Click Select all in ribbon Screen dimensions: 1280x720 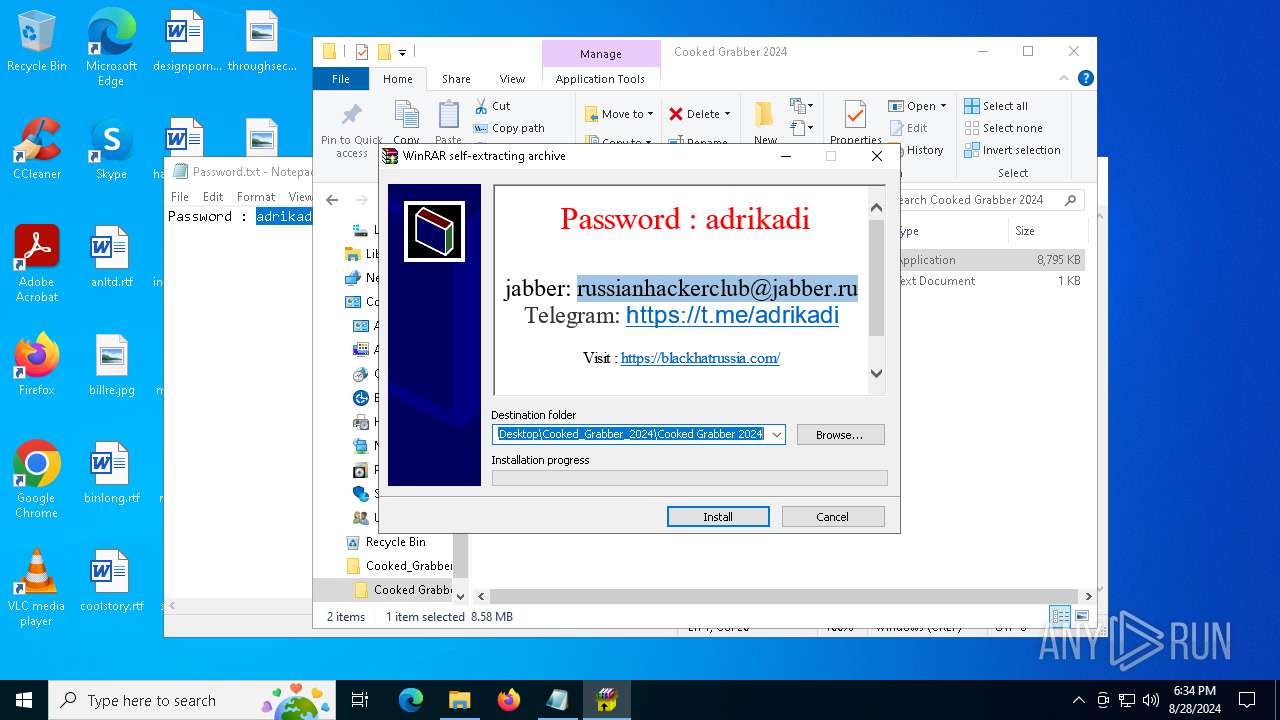tap(996, 106)
